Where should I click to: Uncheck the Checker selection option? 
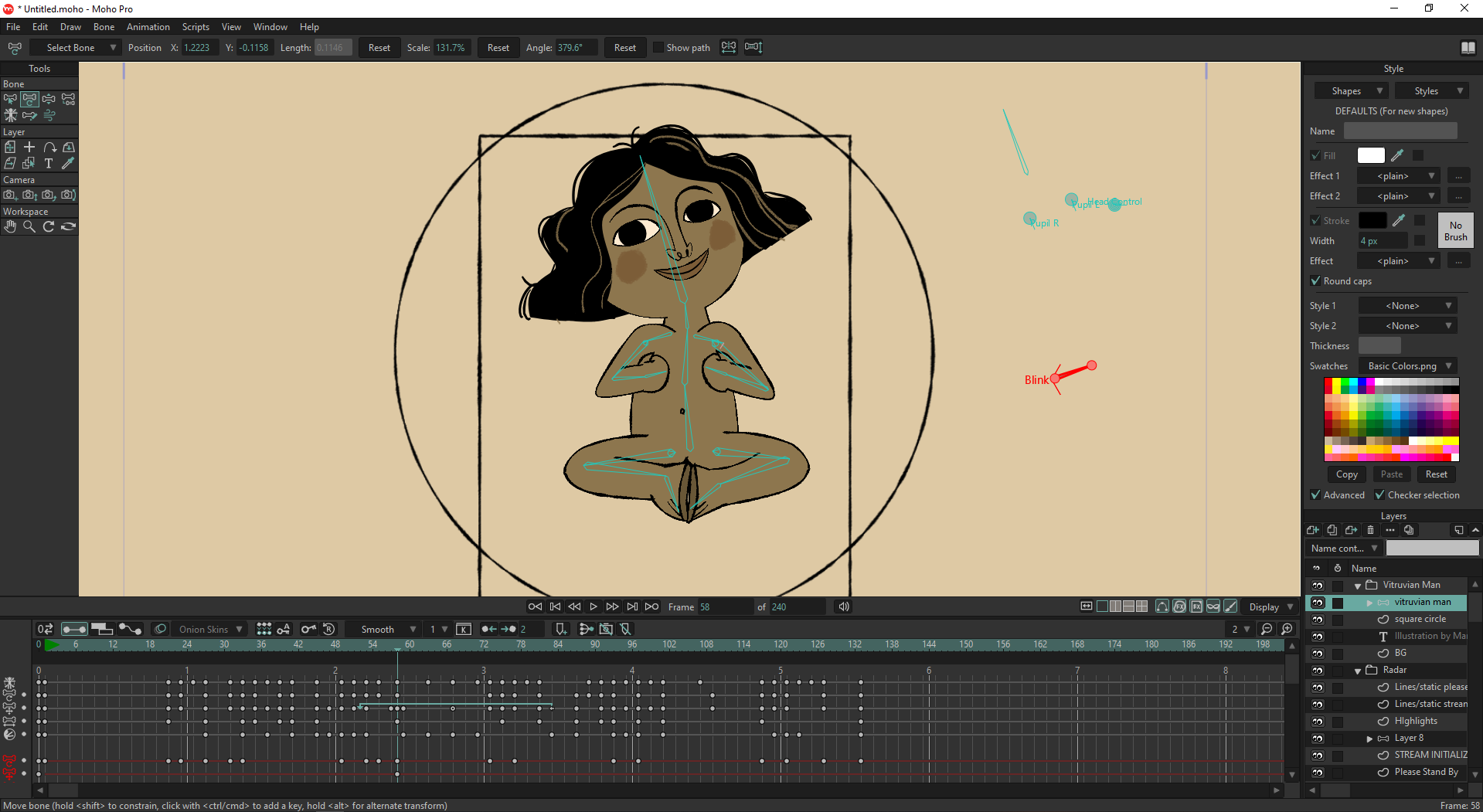[1379, 494]
